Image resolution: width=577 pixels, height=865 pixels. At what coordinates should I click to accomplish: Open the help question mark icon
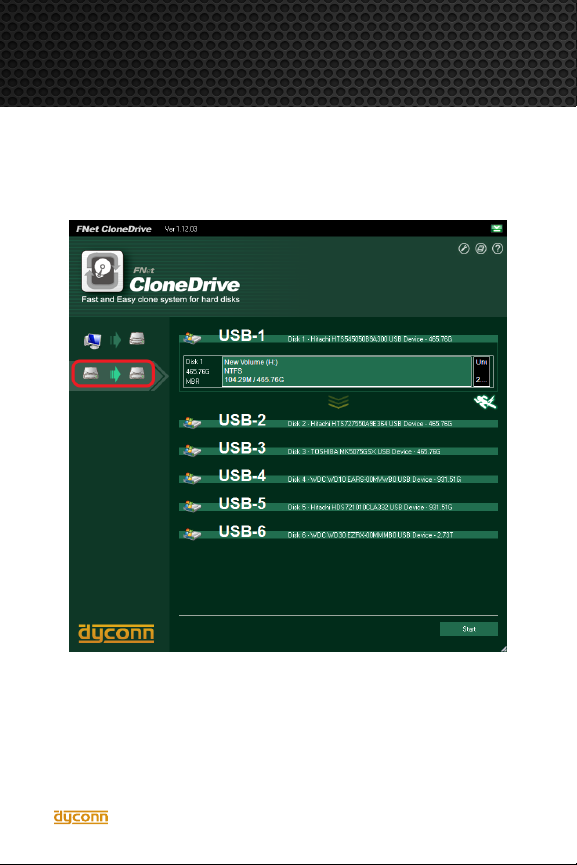coord(498,249)
